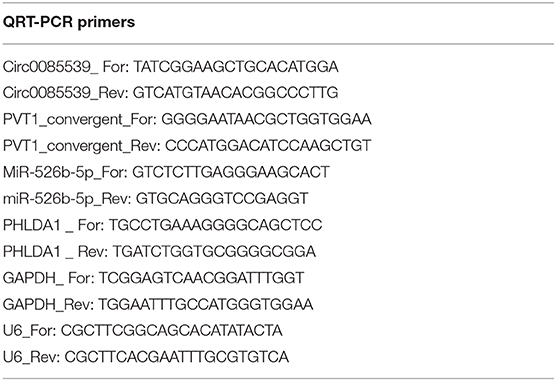Click sequence GTGCAGGGTCCGAGGT
The image size is (556, 381).
(222, 199)
